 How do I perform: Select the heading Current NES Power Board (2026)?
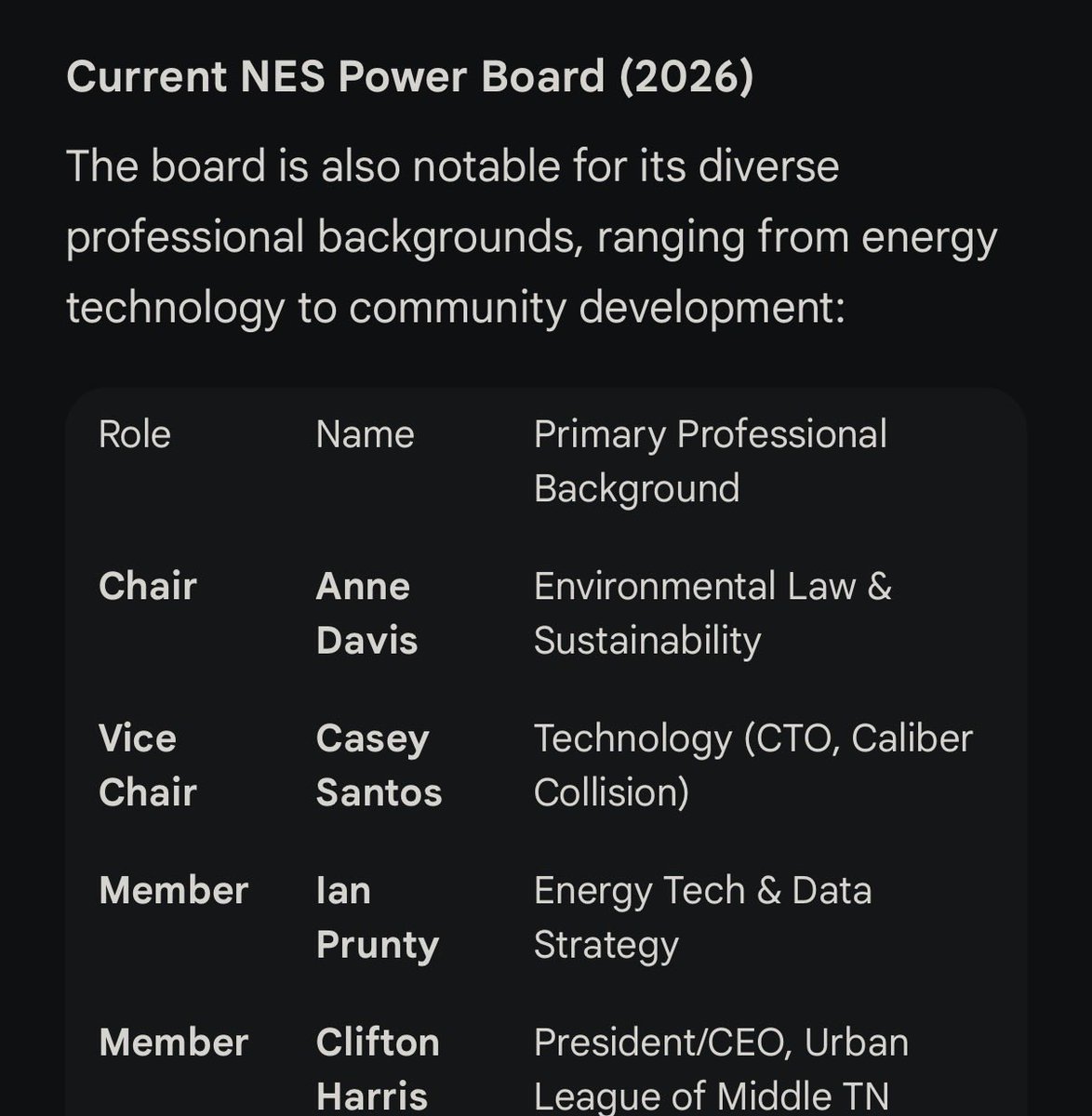click(409, 77)
